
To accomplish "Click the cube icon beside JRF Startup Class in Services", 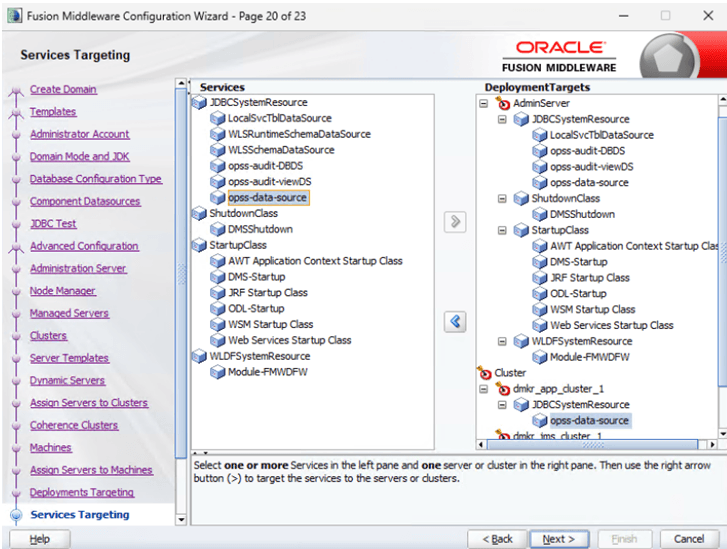I will [x=217, y=293].
